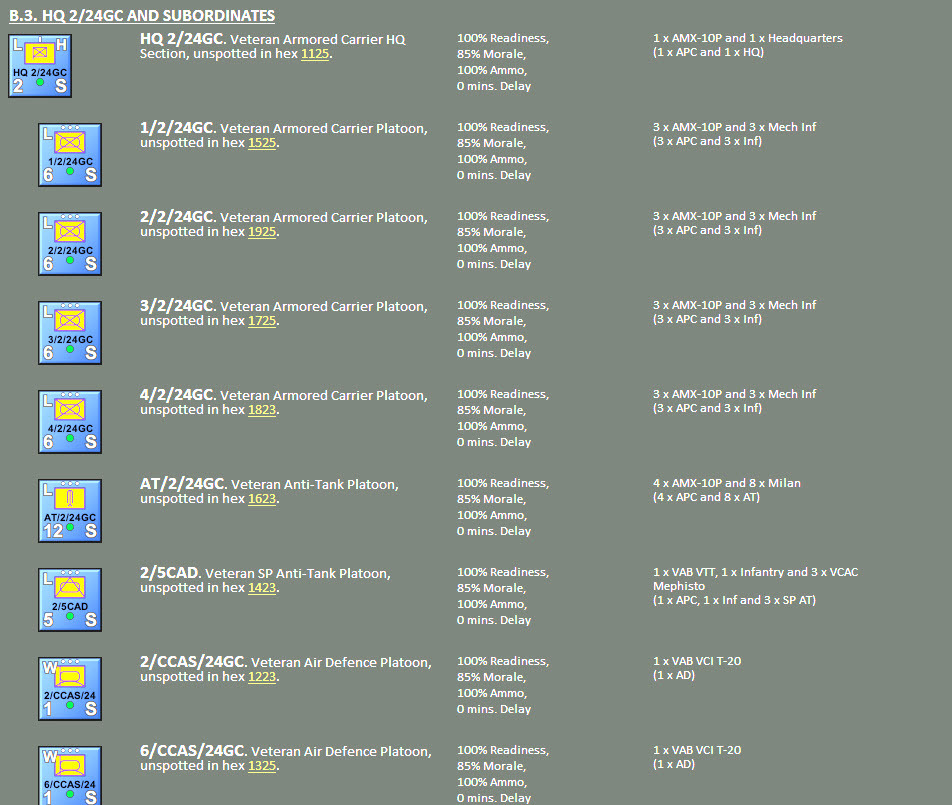Click the bold 1/2/24GC unit title
Screen dimensions: 952x805
178,128
